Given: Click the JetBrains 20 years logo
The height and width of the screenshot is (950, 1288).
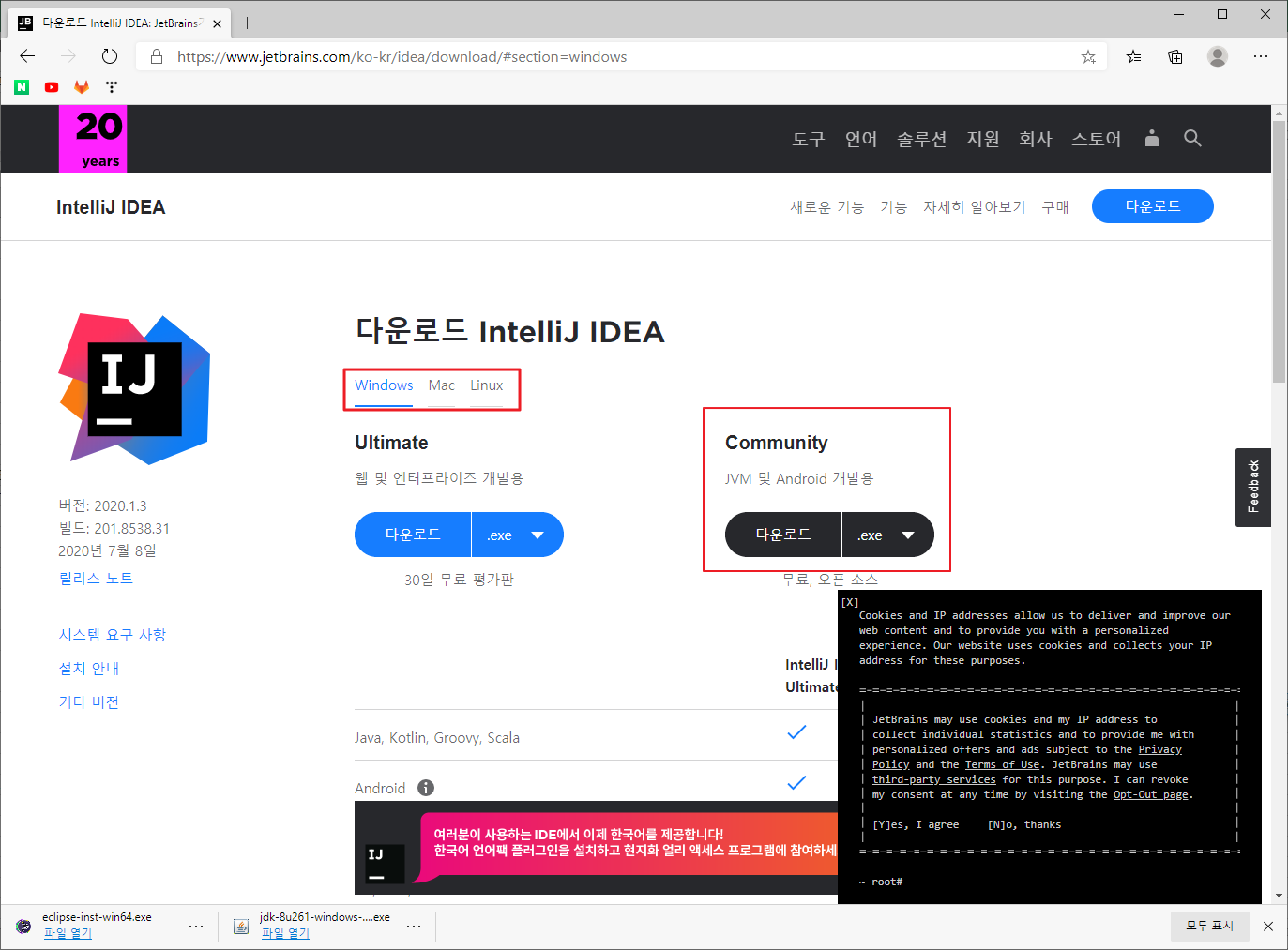Looking at the screenshot, I should coord(93,139).
